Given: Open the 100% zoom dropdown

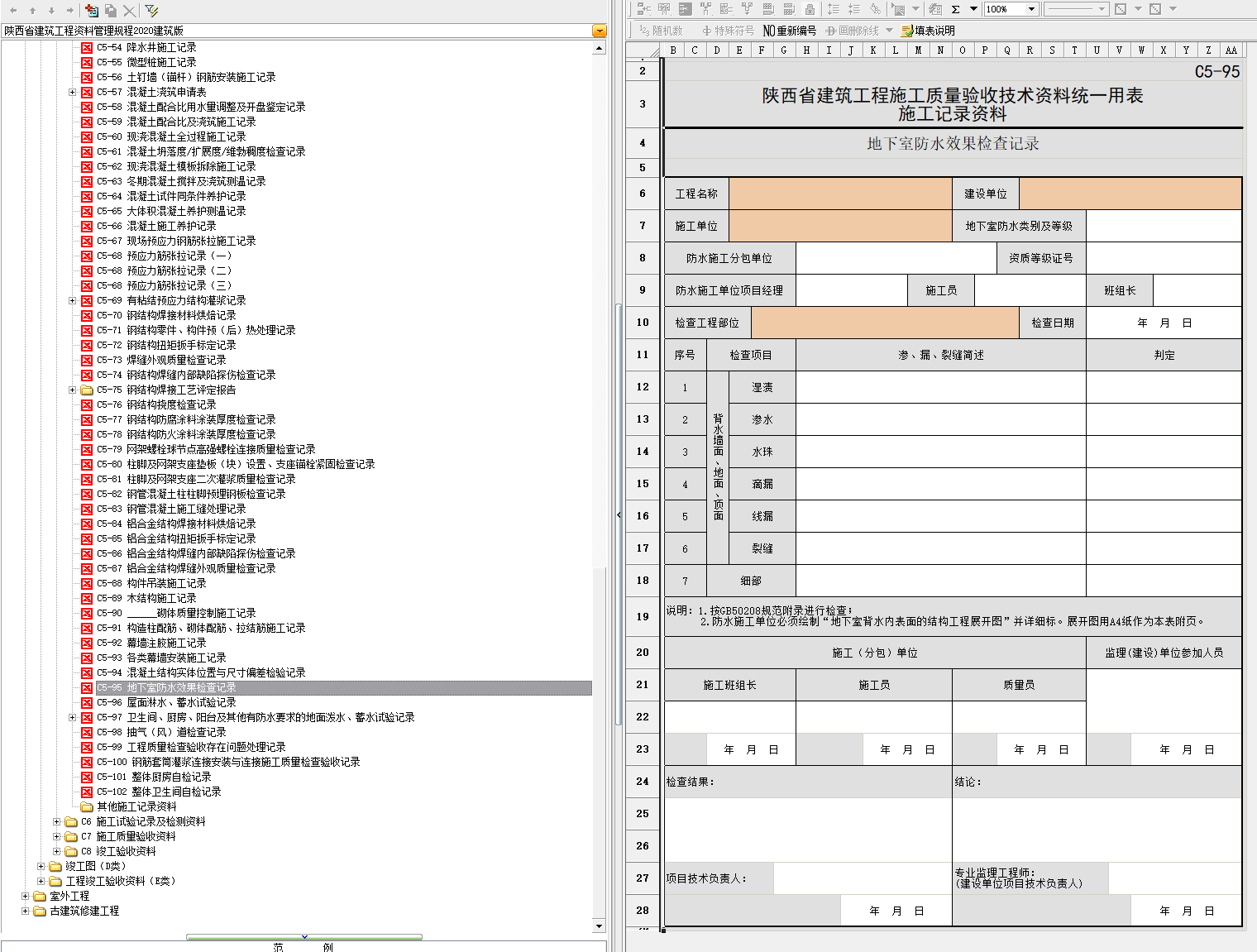Looking at the screenshot, I should pos(1031,9).
